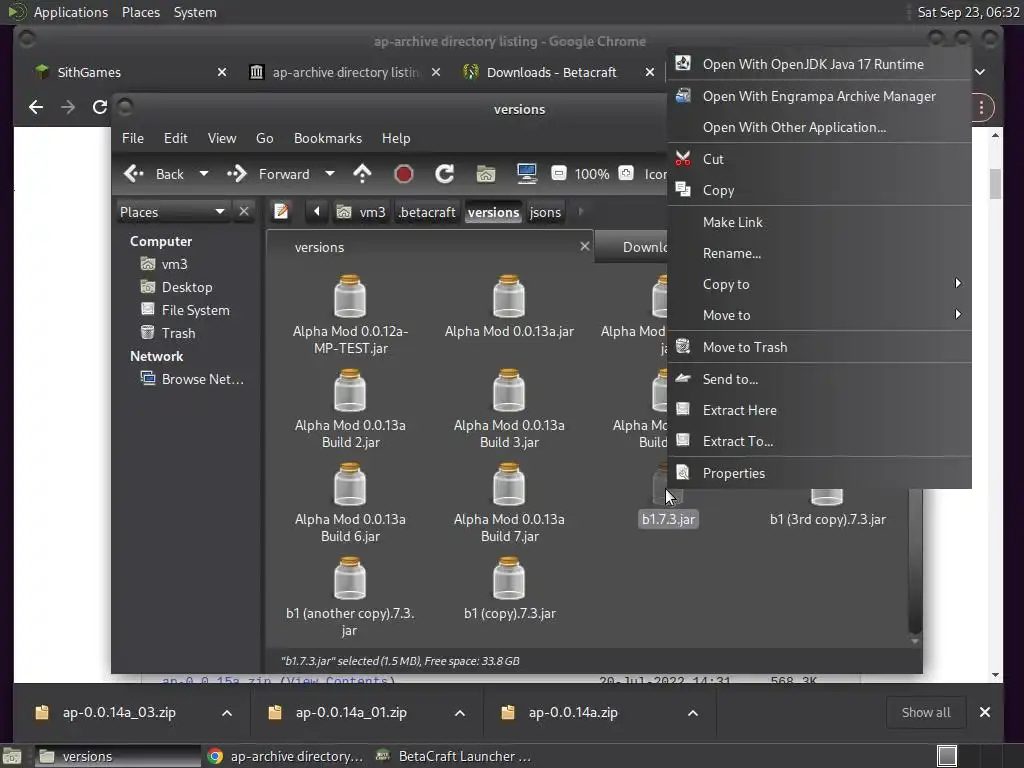Close Chrome downloads bar

(x=985, y=712)
